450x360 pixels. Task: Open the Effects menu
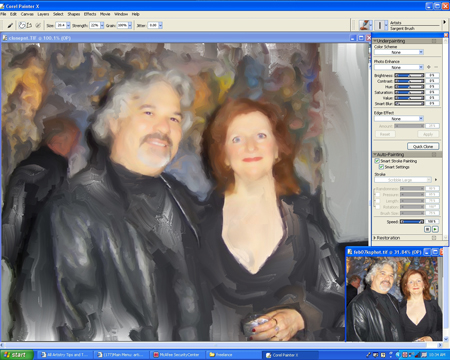coord(90,14)
